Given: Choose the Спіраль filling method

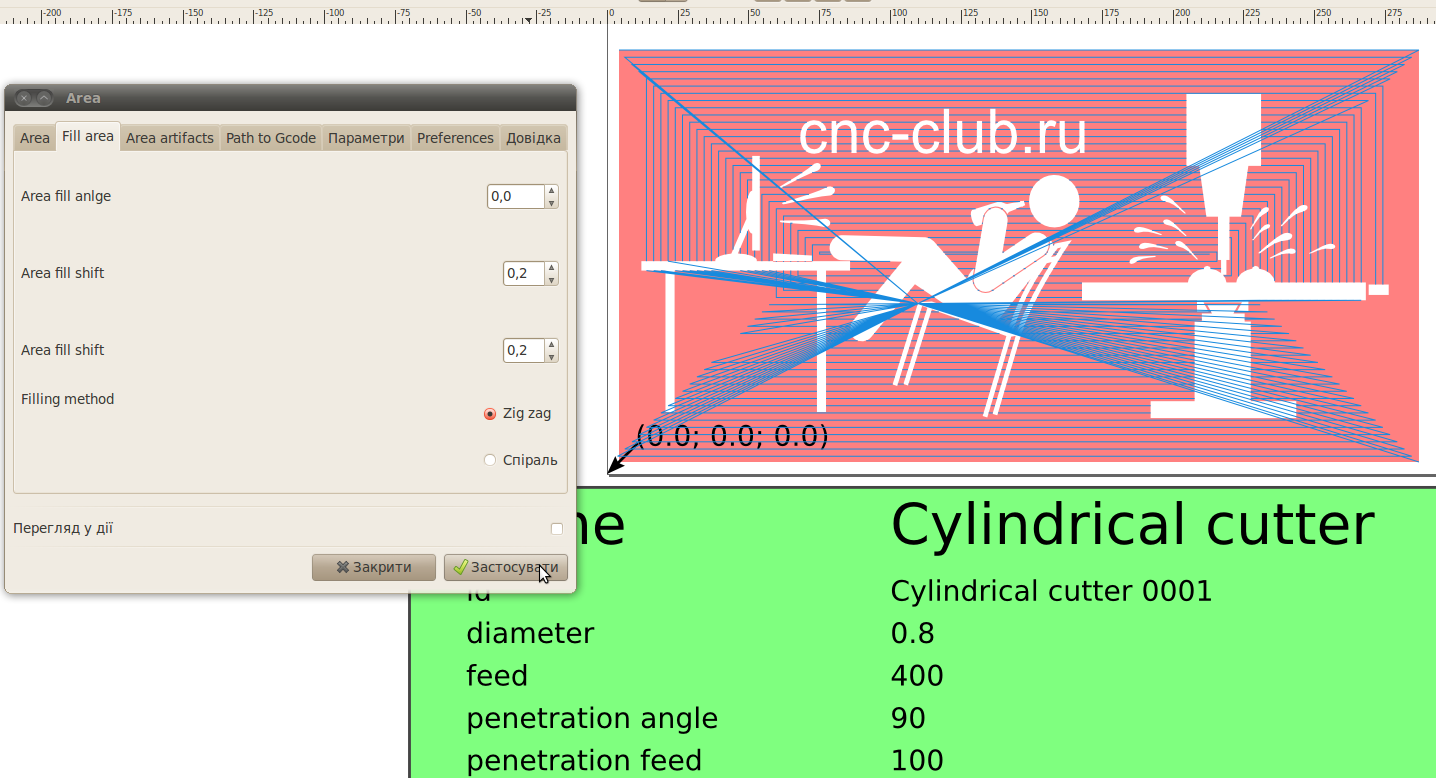Looking at the screenshot, I should coord(490,460).
